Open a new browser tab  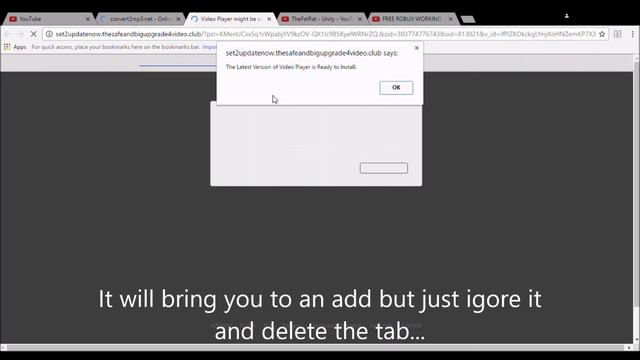468,19
